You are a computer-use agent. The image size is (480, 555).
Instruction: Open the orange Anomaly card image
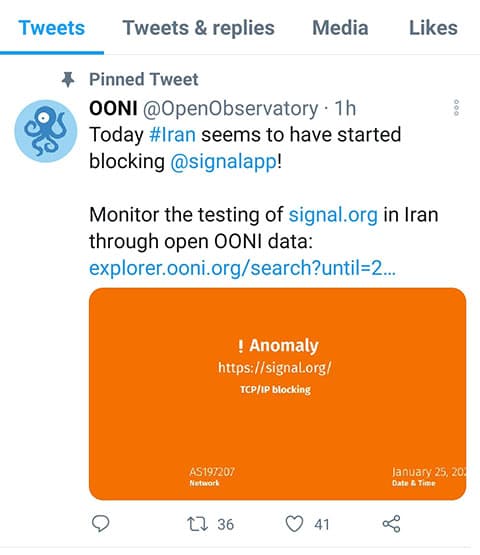278,394
